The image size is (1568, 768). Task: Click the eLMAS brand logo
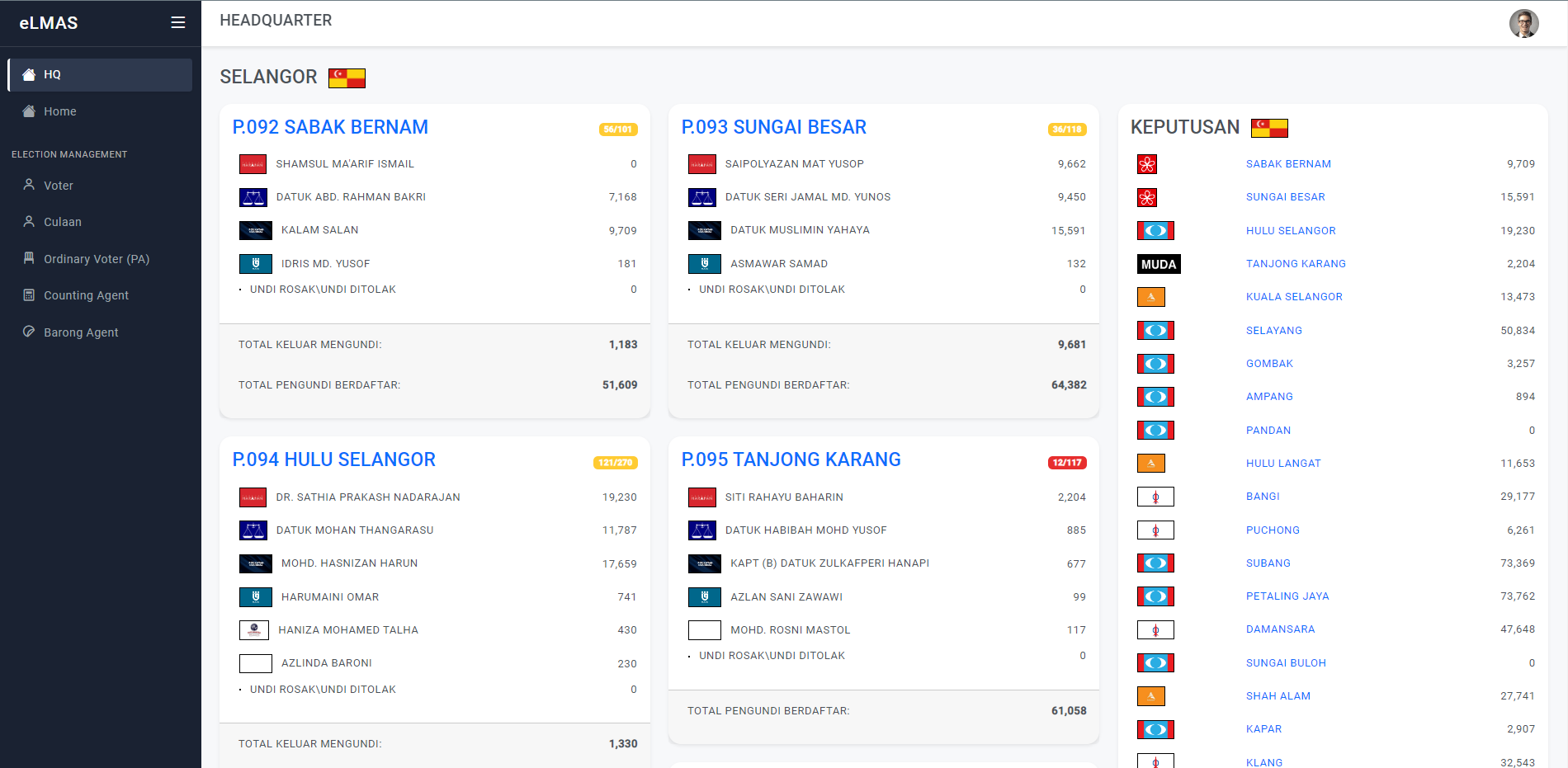point(49,23)
